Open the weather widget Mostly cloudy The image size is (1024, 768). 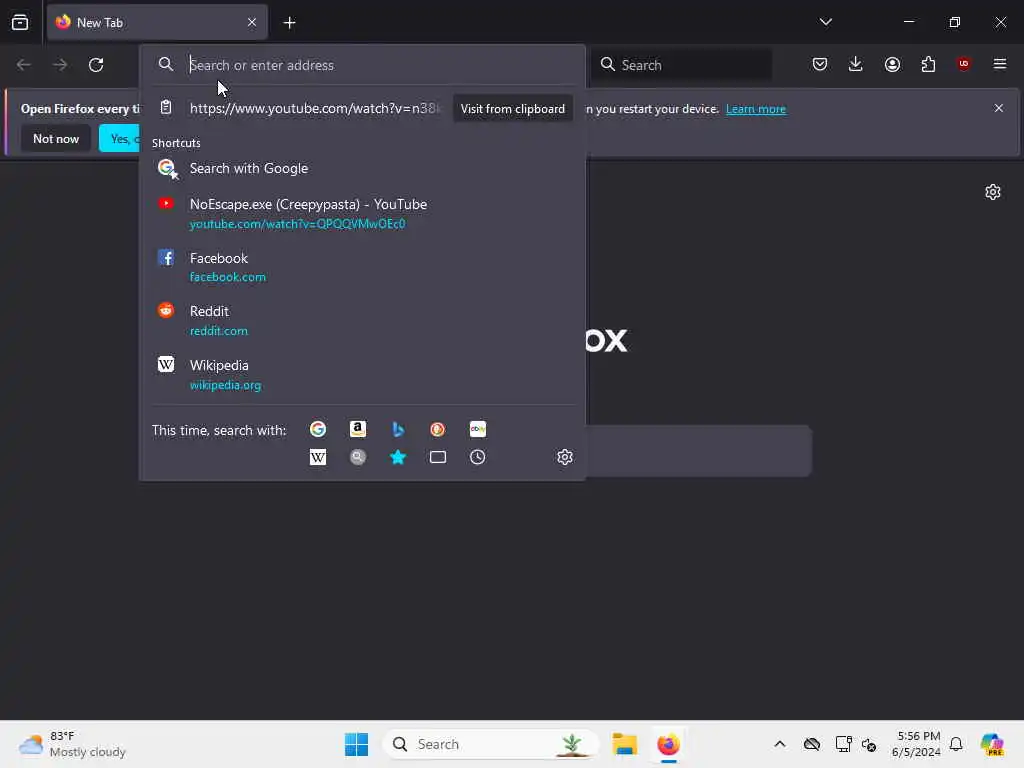(72, 744)
